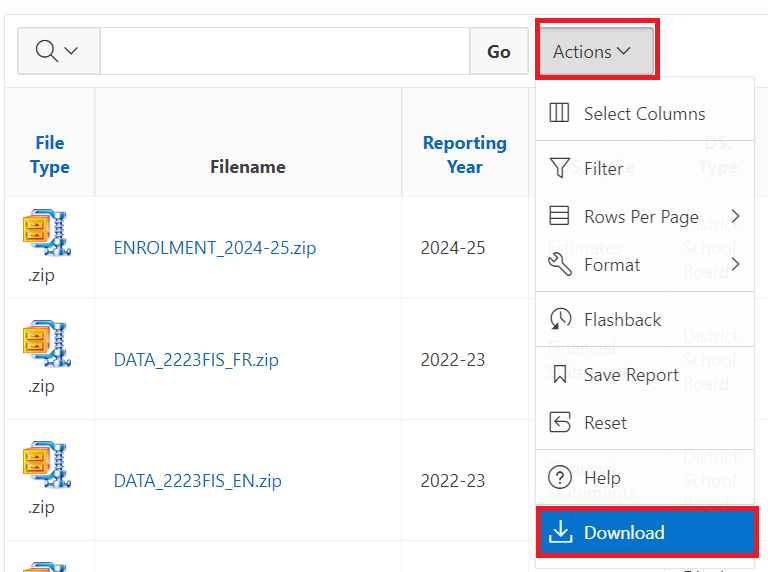Open the DATA_2223FIS_EN.zip file link
The image size is (768, 572).
197,481
